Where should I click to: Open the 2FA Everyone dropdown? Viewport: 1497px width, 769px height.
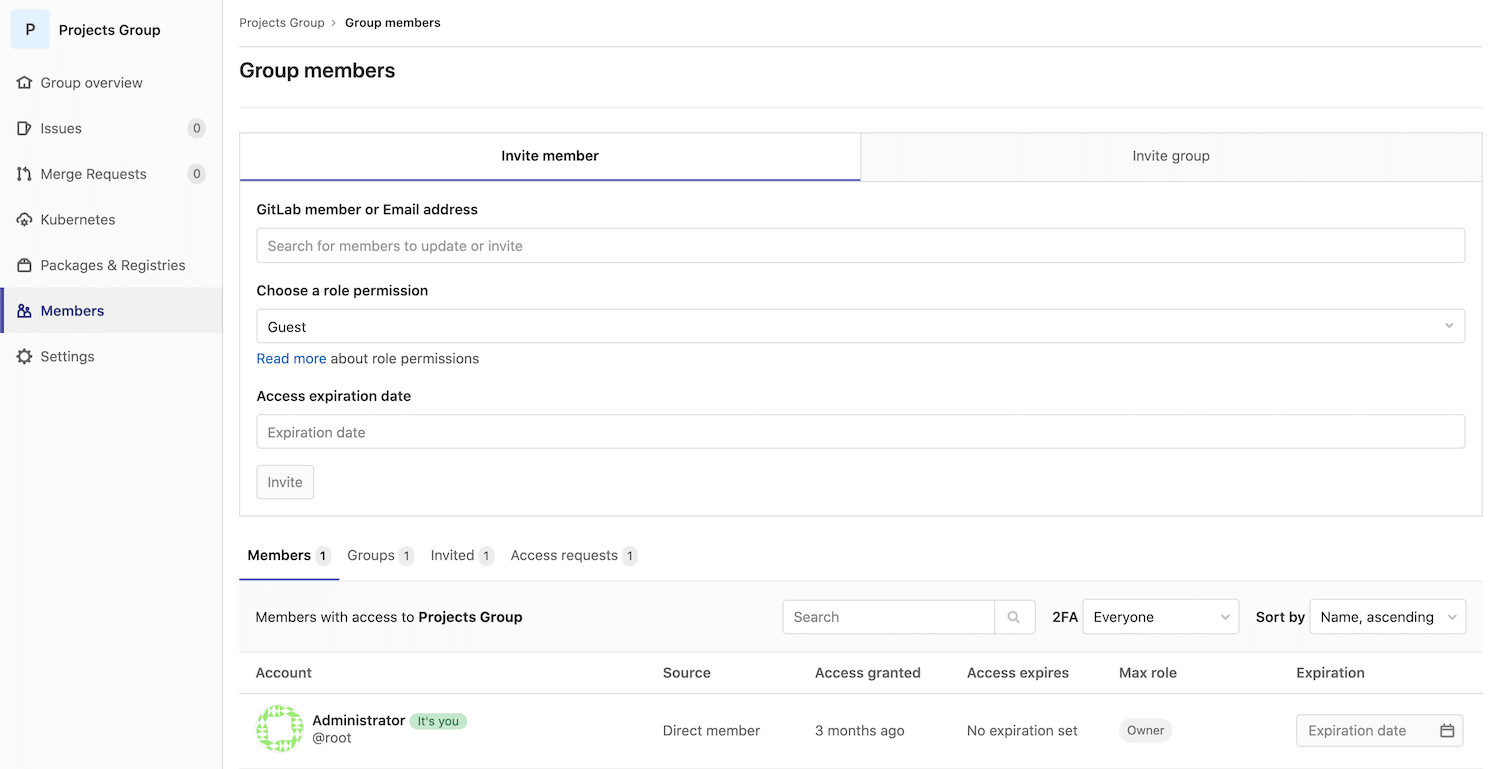point(1161,617)
